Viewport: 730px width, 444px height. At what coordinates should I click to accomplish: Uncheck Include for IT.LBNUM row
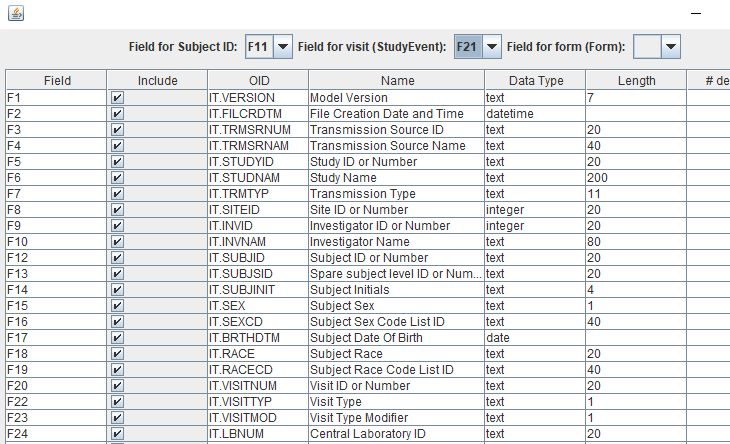[x=118, y=434]
